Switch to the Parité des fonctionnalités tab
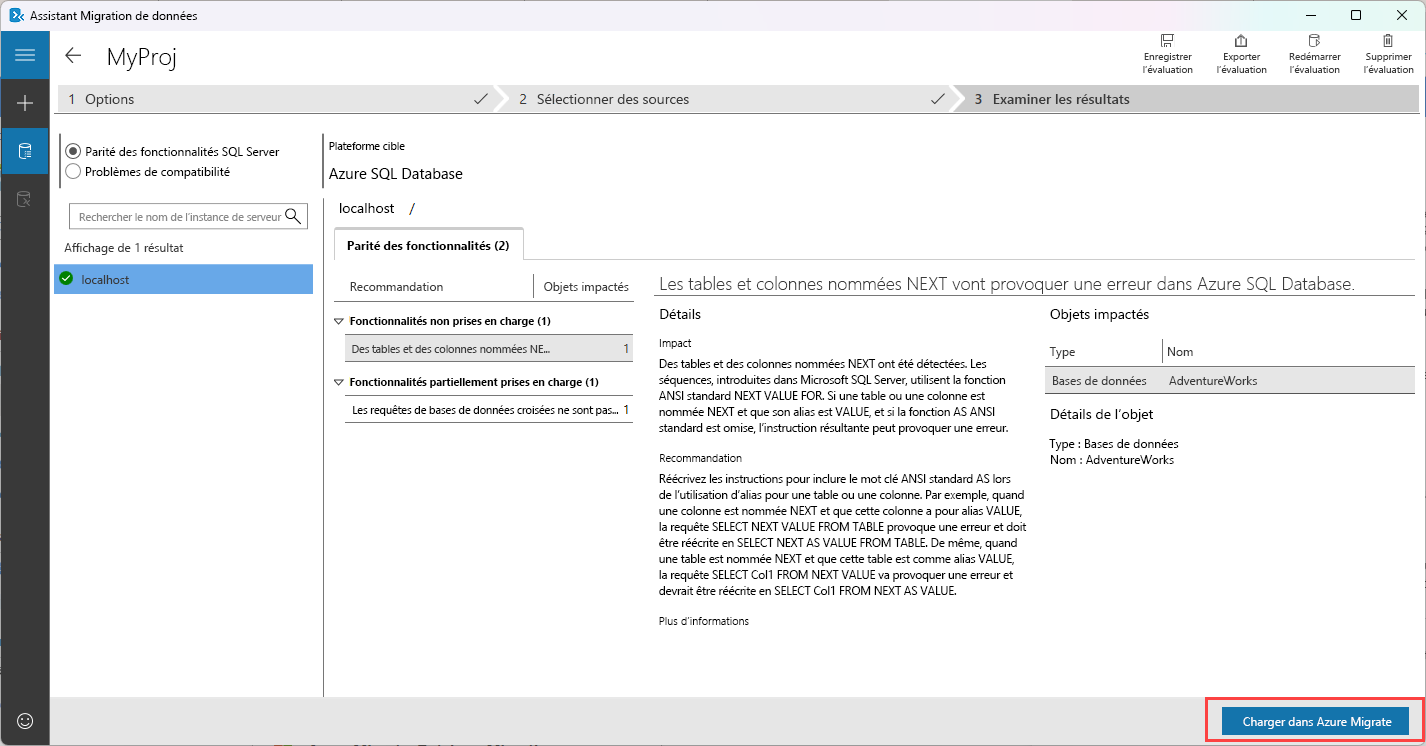 (x=428, y=243)
